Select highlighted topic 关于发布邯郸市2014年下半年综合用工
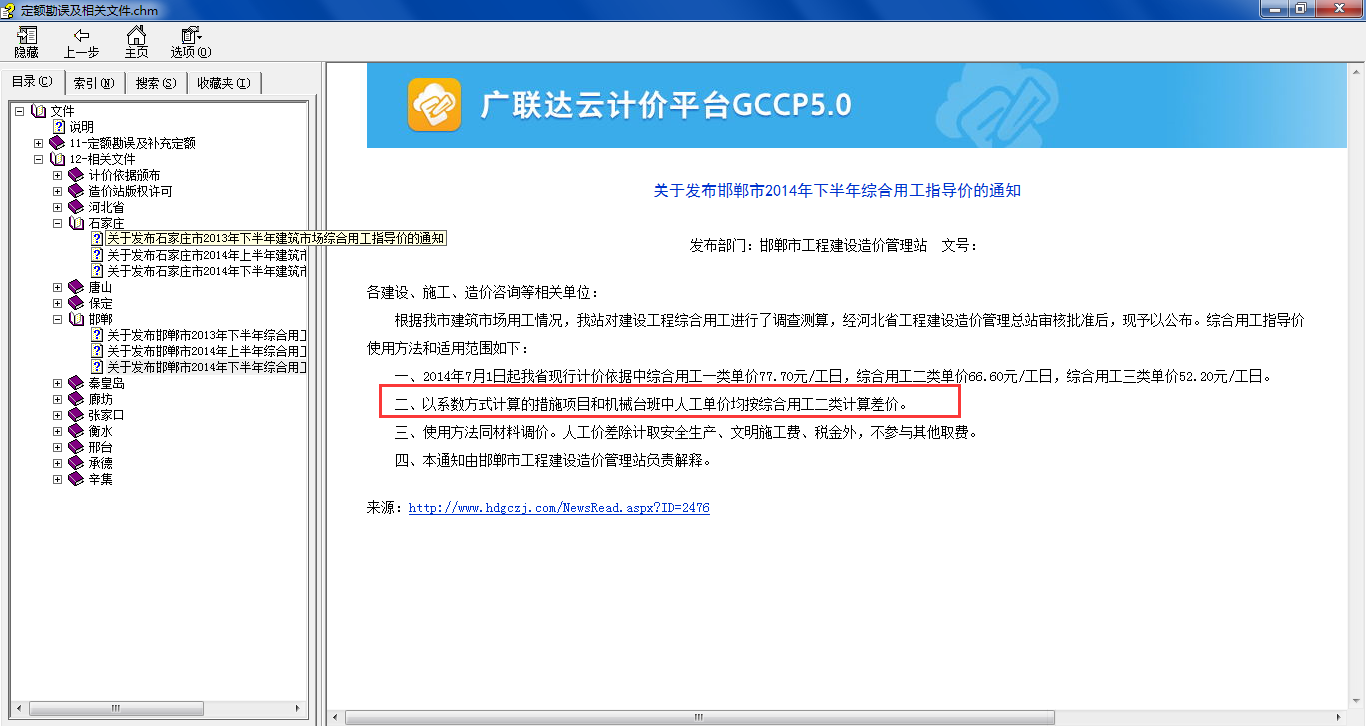1366x726 pixels. (206, 367)
